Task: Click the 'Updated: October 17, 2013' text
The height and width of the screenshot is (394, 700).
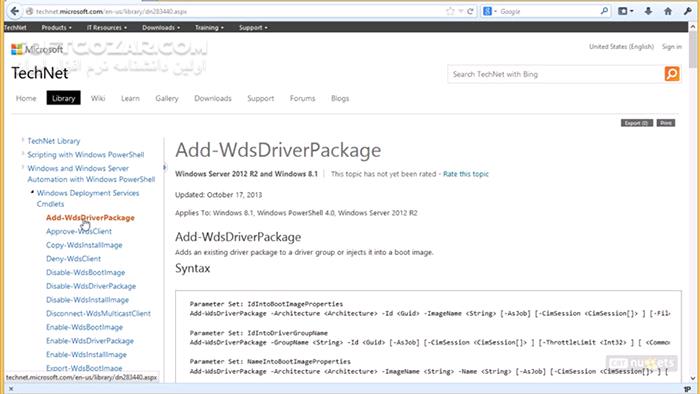Action: [x=218, y=195]
